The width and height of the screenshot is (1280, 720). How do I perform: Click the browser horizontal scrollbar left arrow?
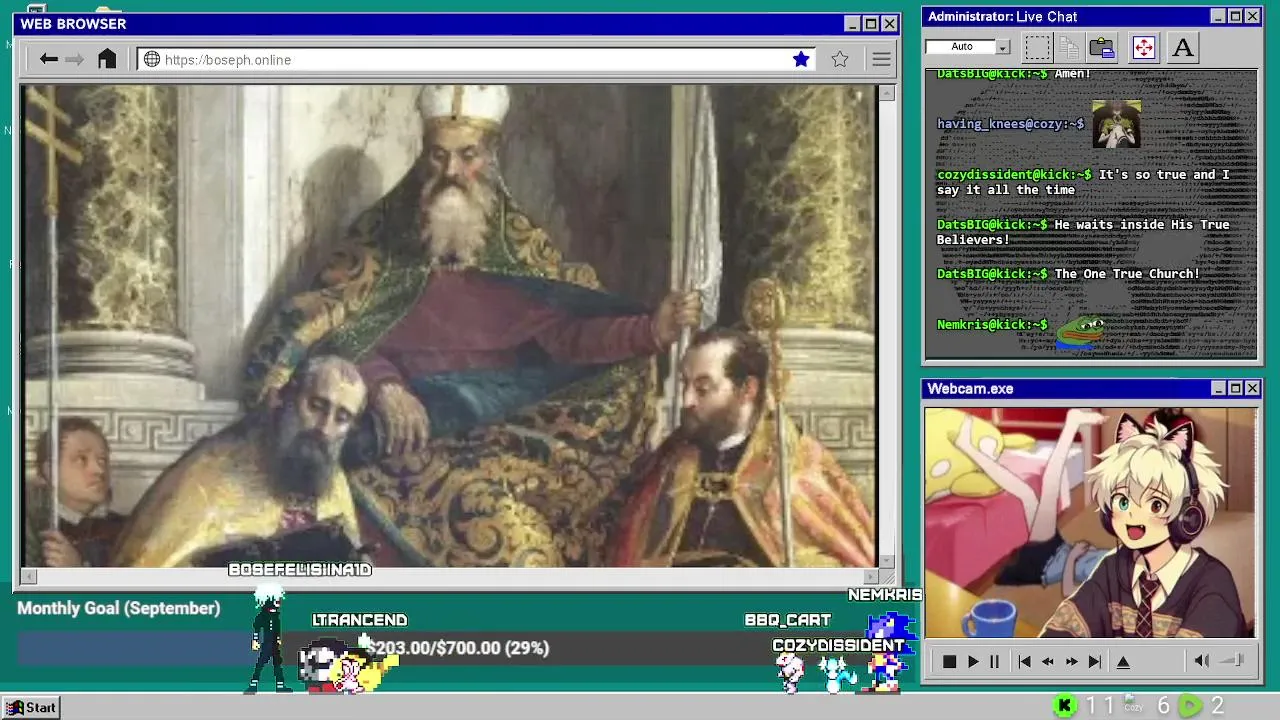pos(28,576)
